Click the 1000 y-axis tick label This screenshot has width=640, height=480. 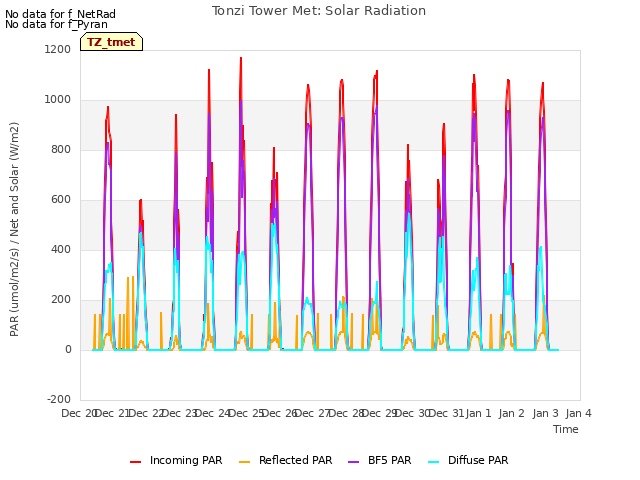click(x=58, y=100)
